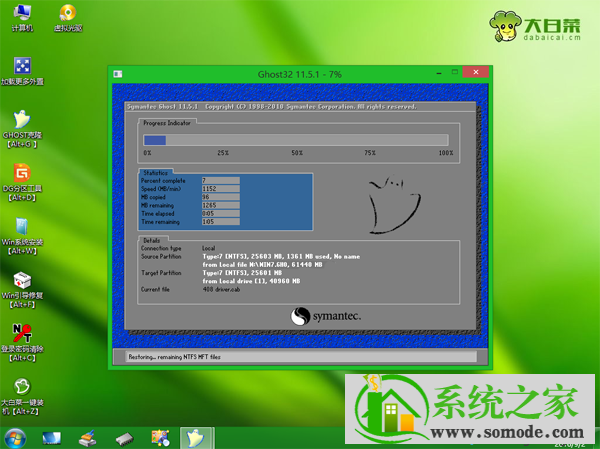The image size is (600, 449).
Task: Select the Ghost taskbar button
Action: tap(196, 438)
